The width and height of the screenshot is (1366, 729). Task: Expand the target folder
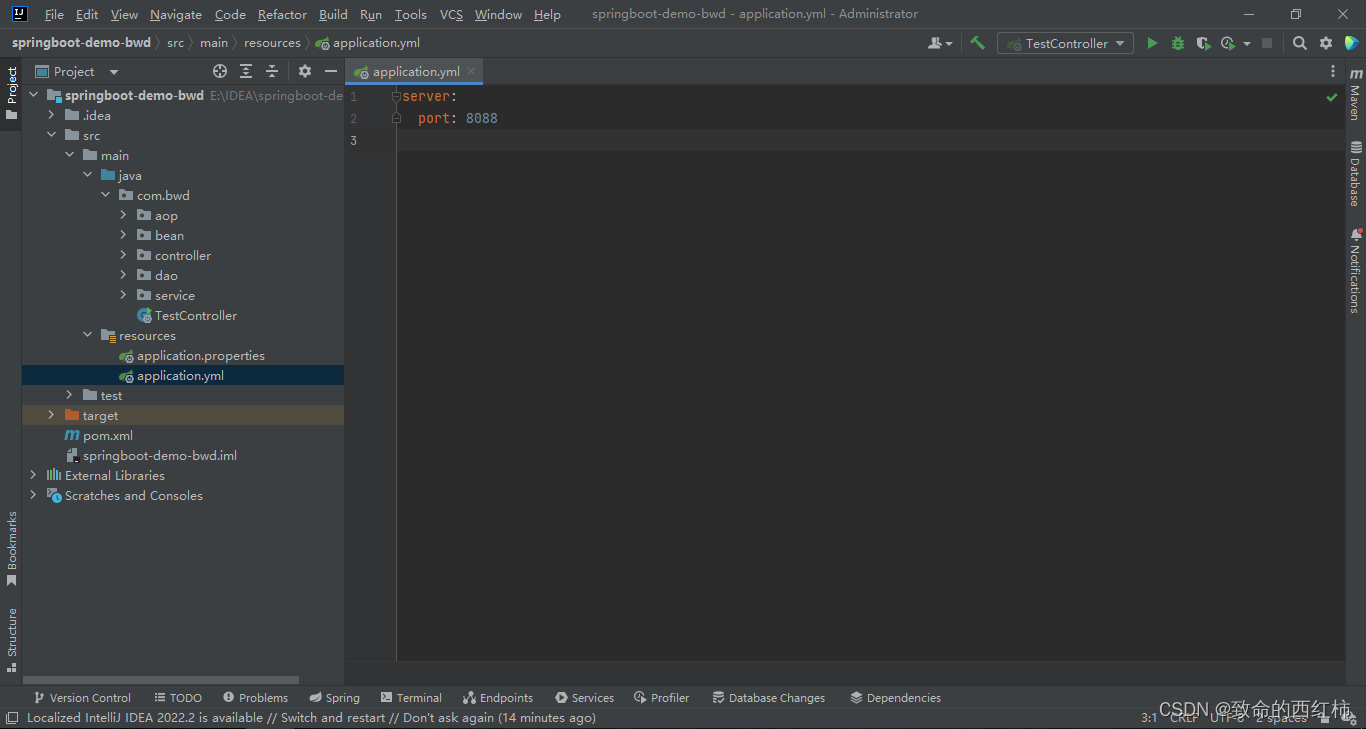pyautogui.click(x=52, y=415)
